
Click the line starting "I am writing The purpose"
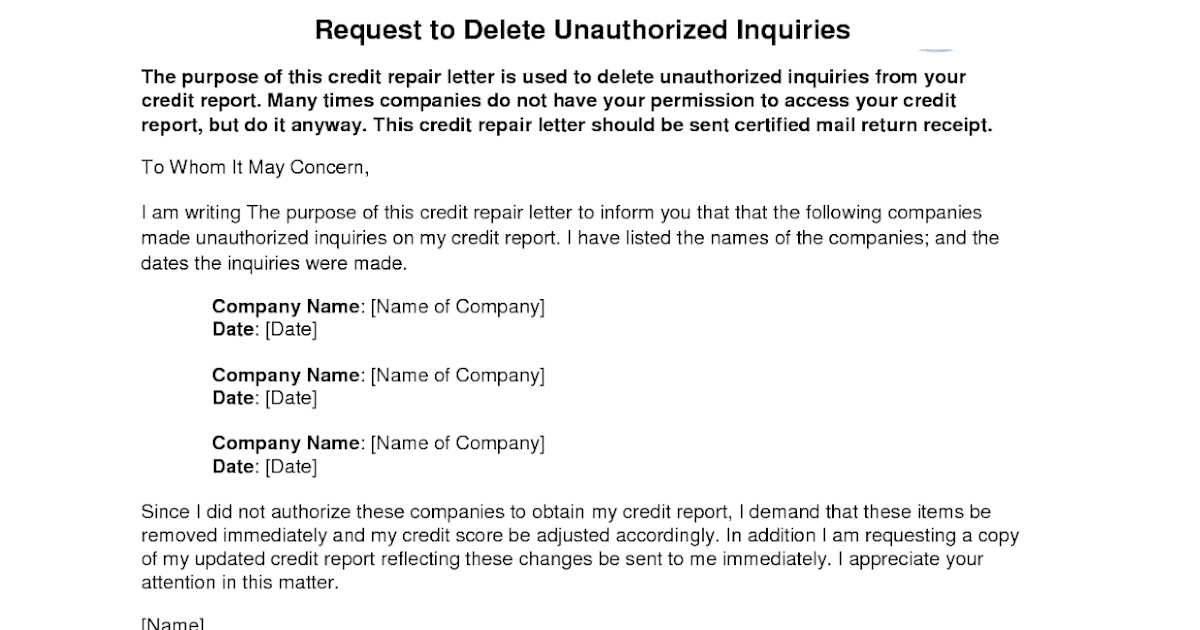(x=561, y=213)
